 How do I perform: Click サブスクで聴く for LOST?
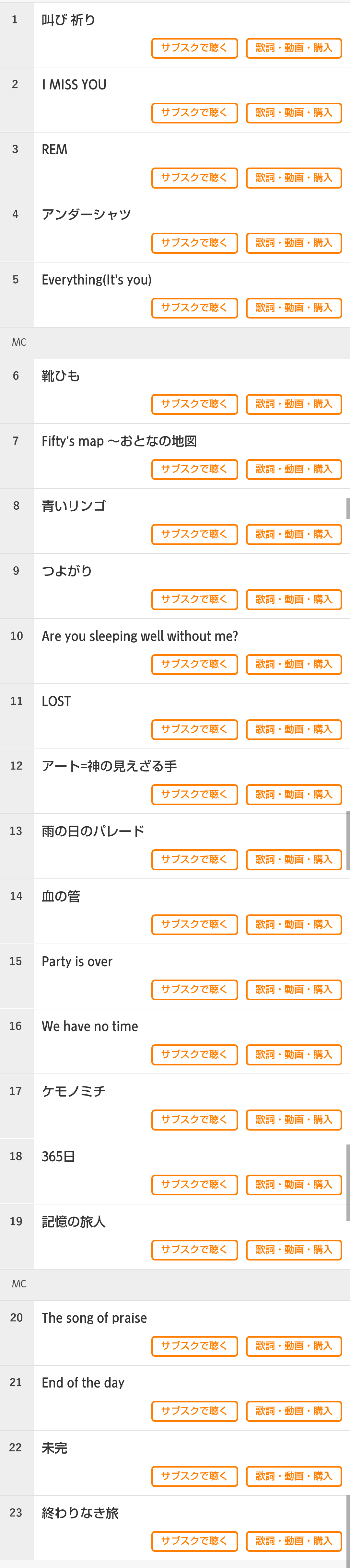(194, 729)
